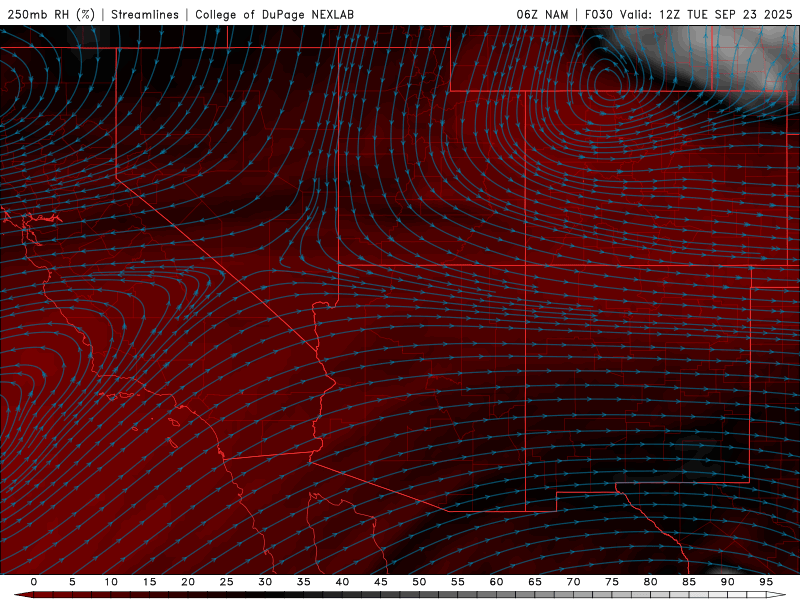Click the "85" legend value
This screenshot has height=600, width=800.
coord(689,582)
